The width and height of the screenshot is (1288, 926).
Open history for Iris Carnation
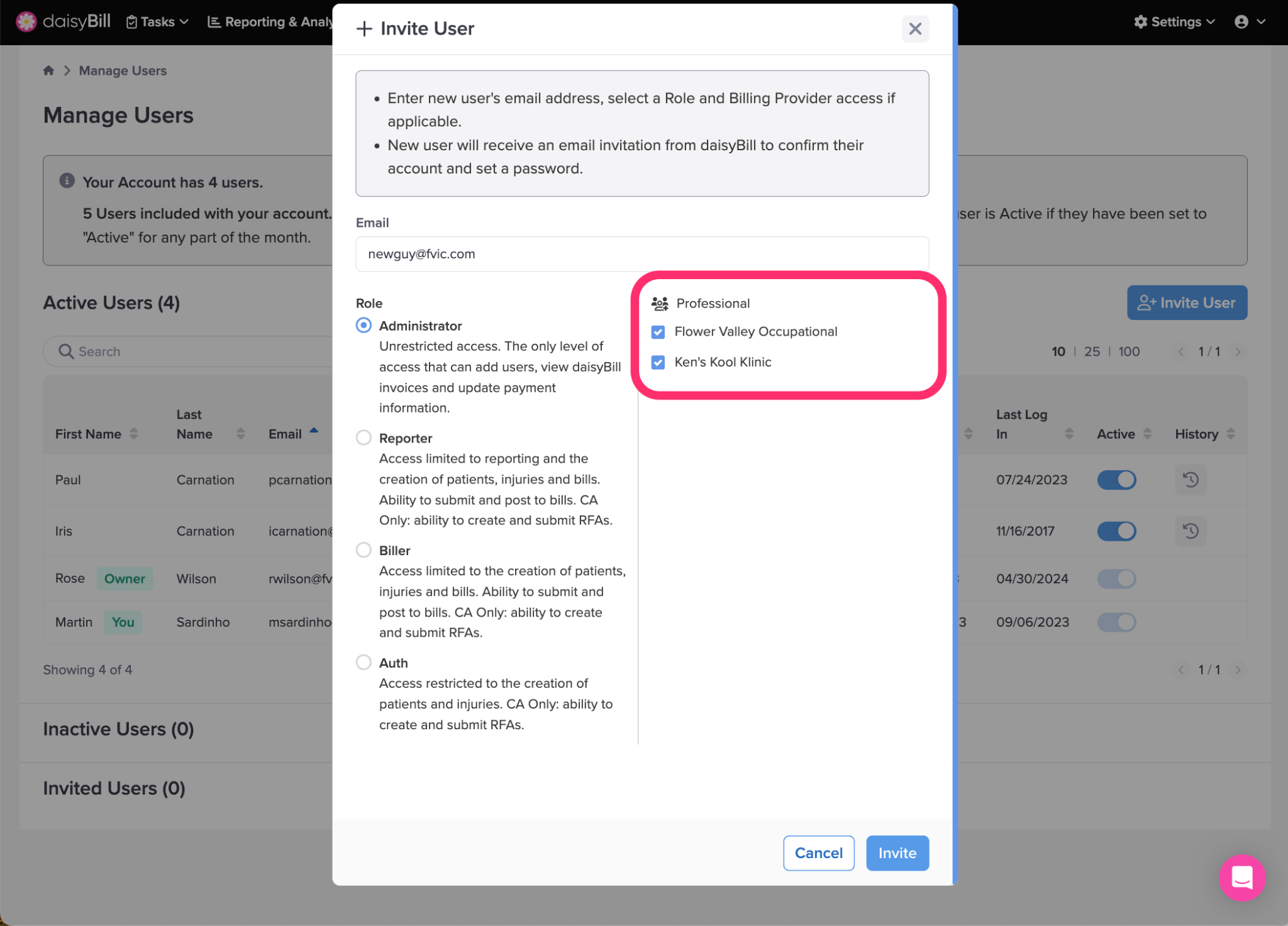click(x=1190, y=531)
